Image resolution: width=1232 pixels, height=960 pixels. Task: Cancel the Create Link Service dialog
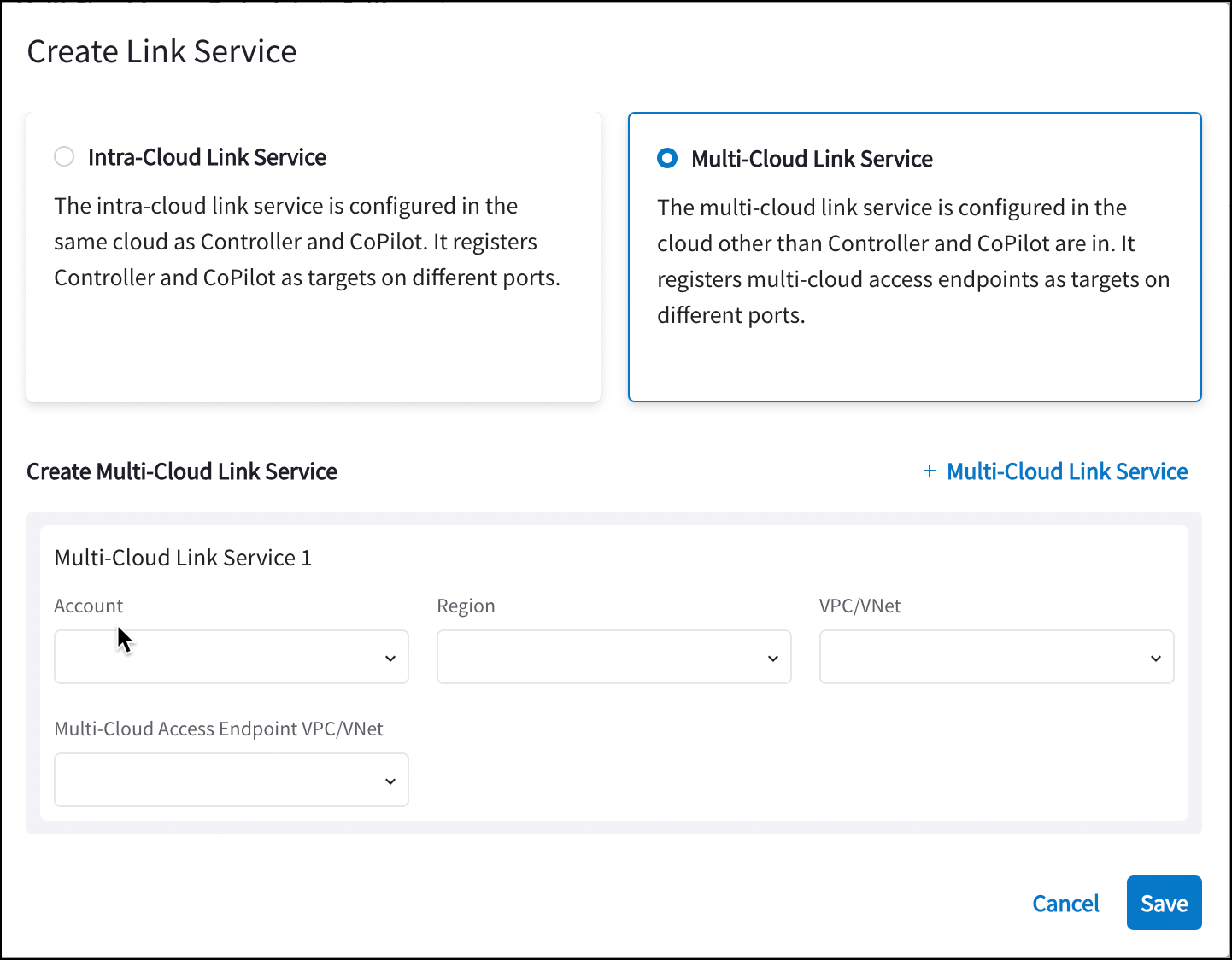pyautogui.click(x=1065, y=903)
